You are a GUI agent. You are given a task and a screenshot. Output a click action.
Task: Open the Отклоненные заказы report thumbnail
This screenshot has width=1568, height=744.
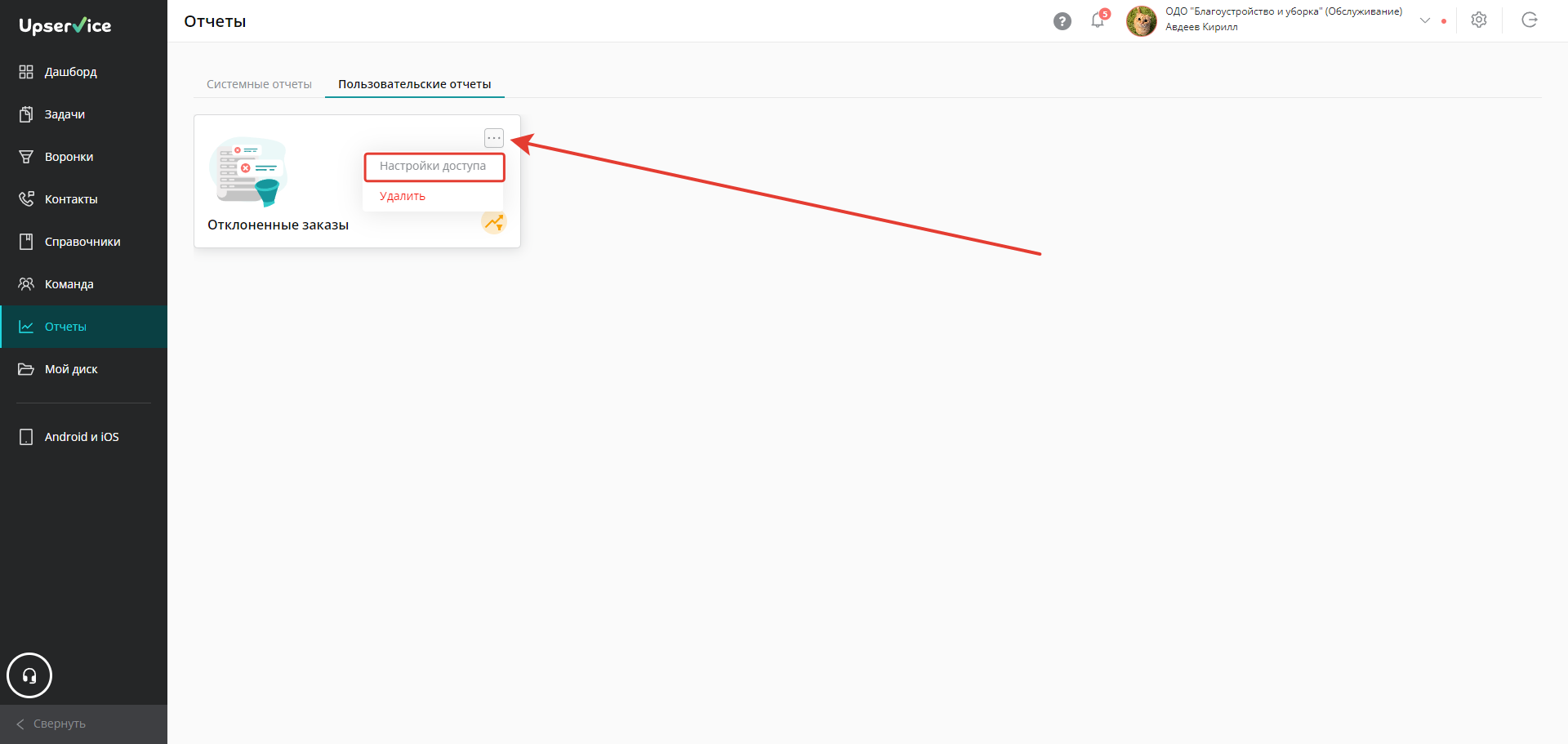(248, 172)
